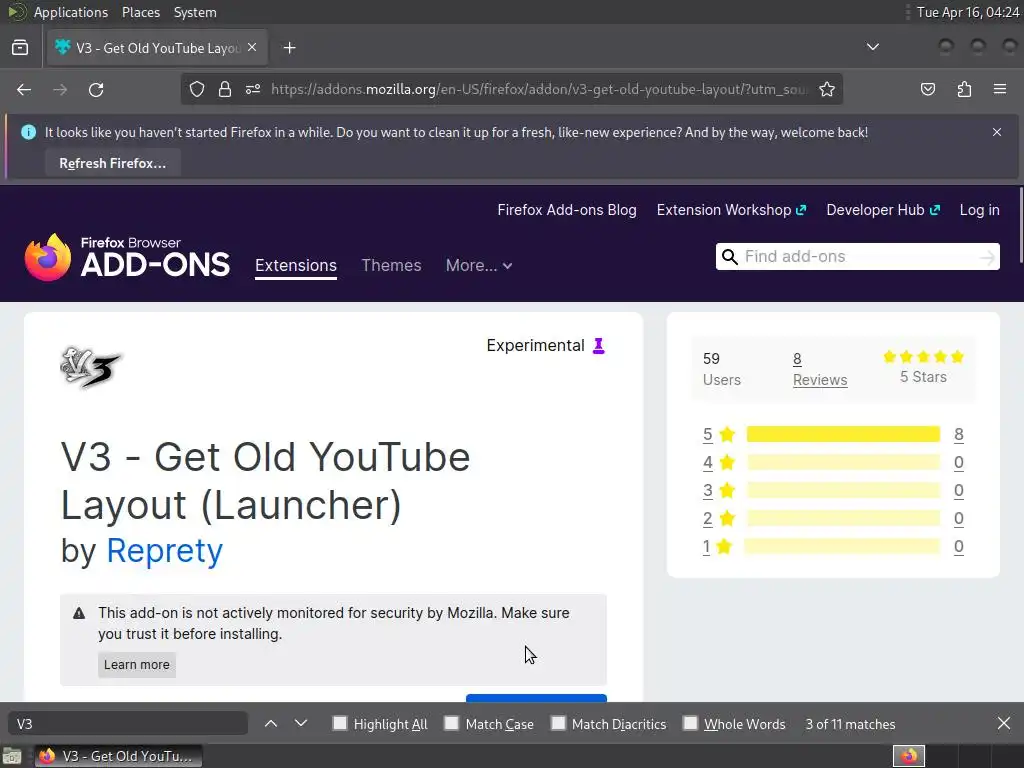The width and height of the screenshot is (1024, 768).
Task: Open a new tab with plus icon
Action: click(x=289, y=48)
